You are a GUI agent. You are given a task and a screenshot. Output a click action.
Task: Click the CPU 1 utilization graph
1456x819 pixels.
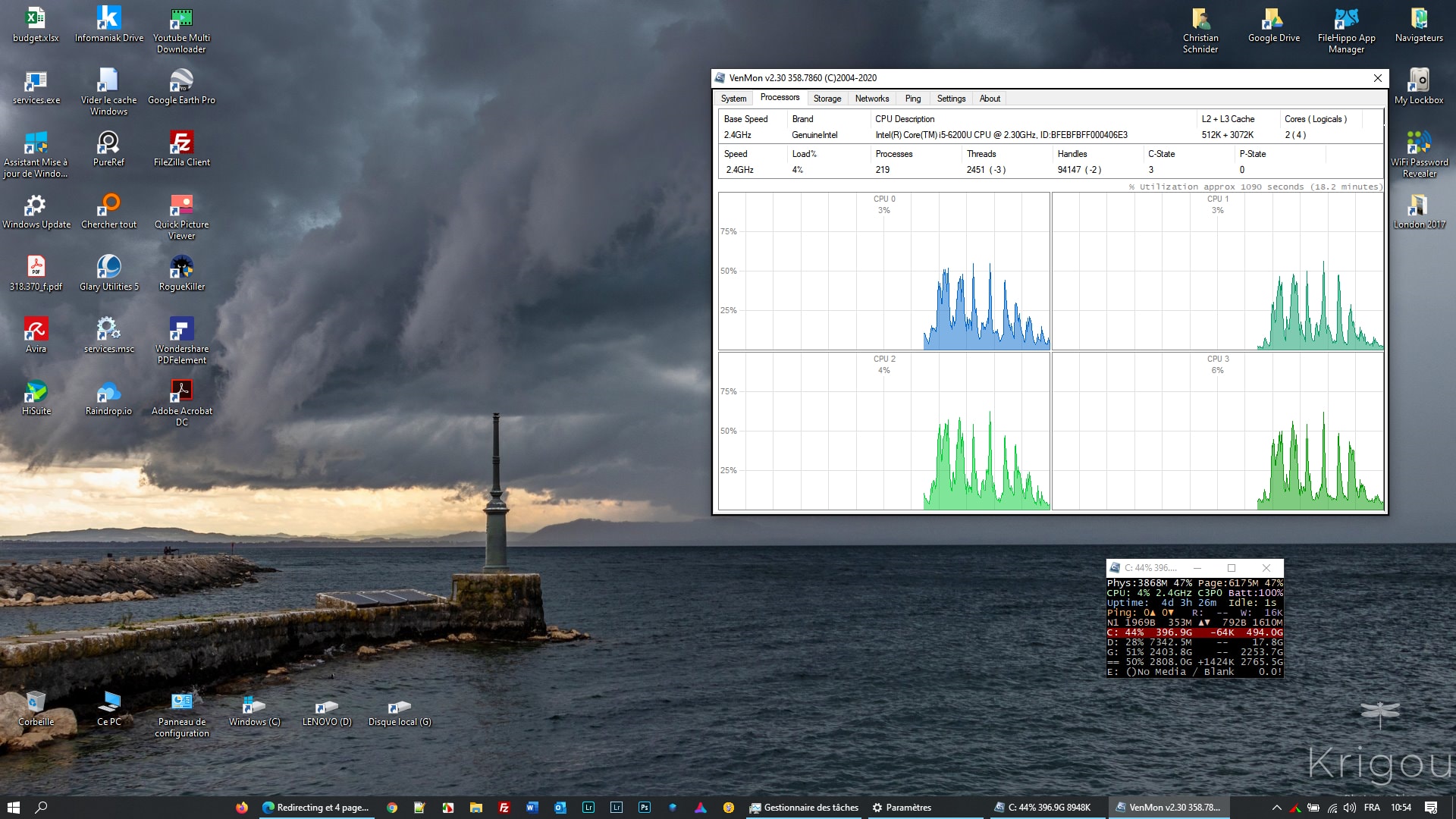(1217, 271)
